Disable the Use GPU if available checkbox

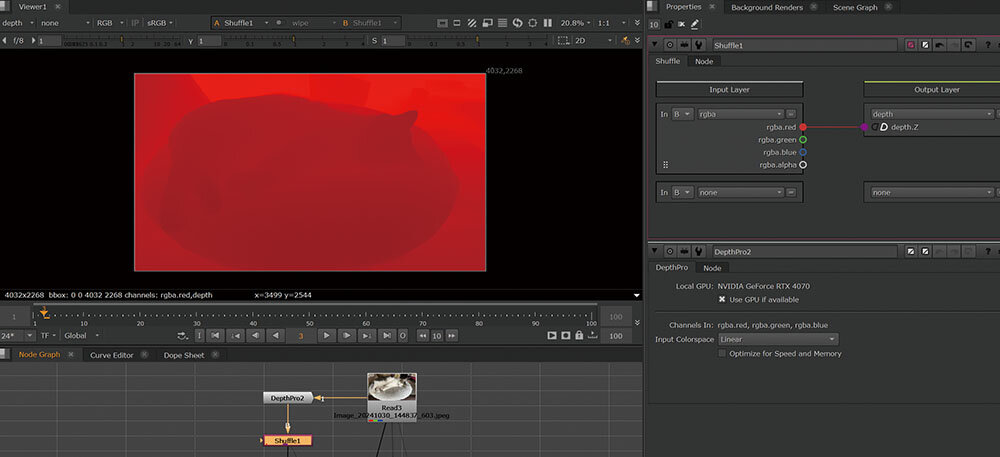tap(723, 299)
